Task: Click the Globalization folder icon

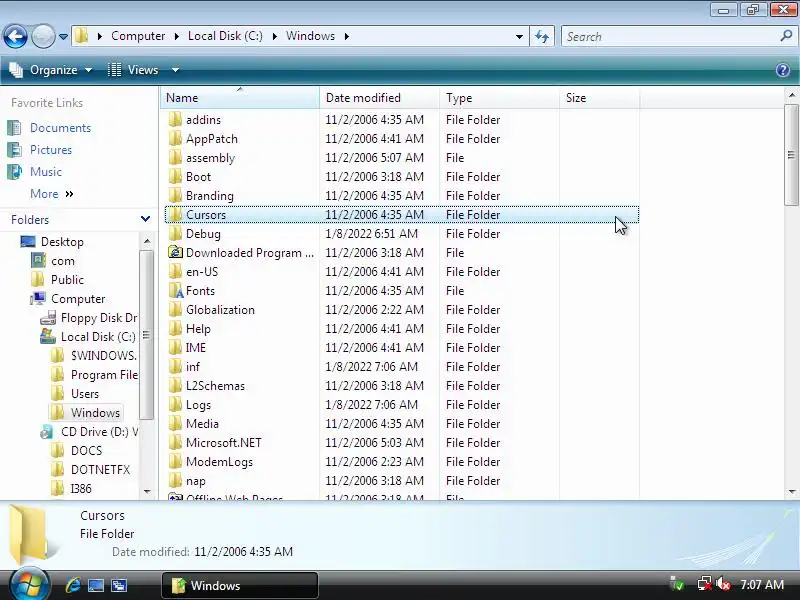Action: [175, 310]
